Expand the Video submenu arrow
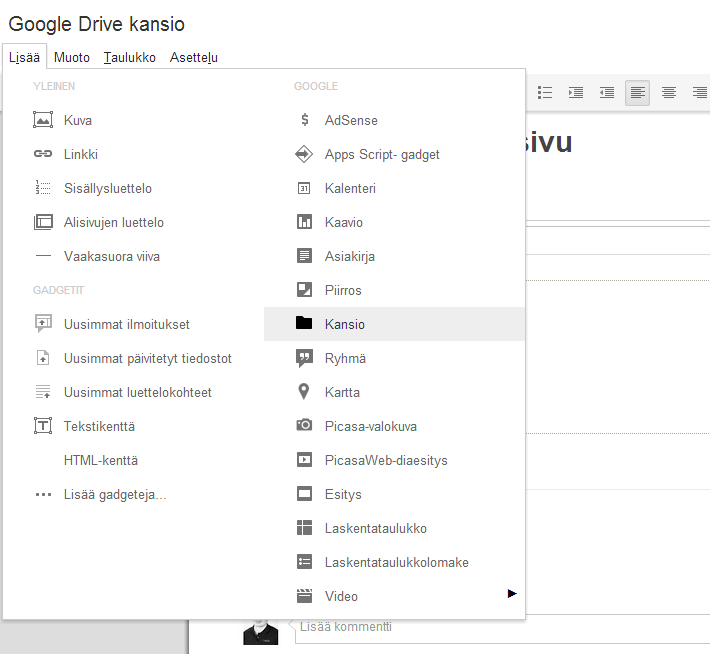This screenshot has height=654, width=710. pos(512,594)
